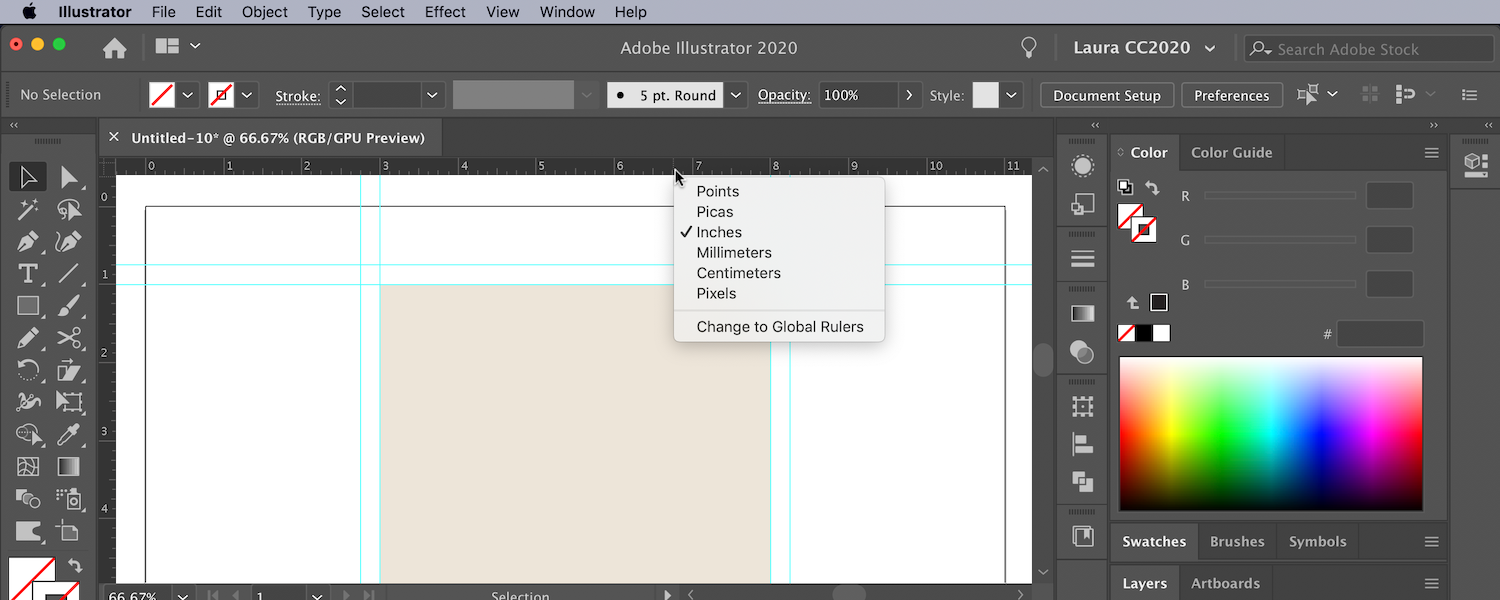Pick the Rectangle tool in the toolbar
Viewport: 1500px width, 600px height.
point(28,306)
